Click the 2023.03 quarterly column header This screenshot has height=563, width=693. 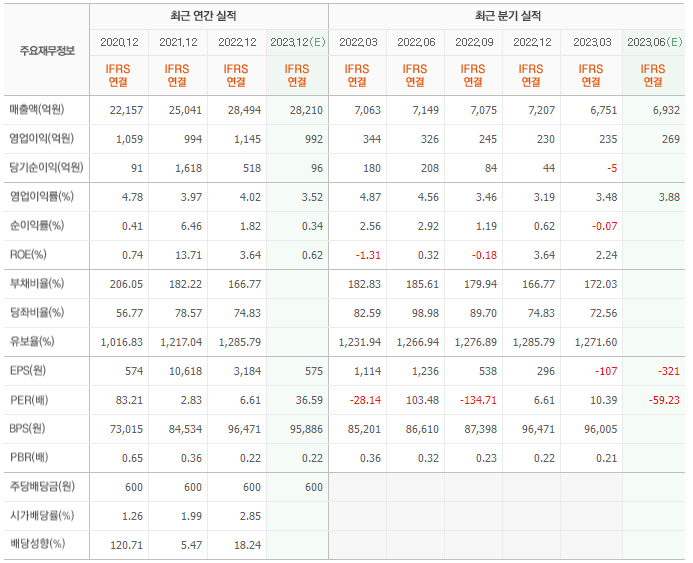pos(592,42)
